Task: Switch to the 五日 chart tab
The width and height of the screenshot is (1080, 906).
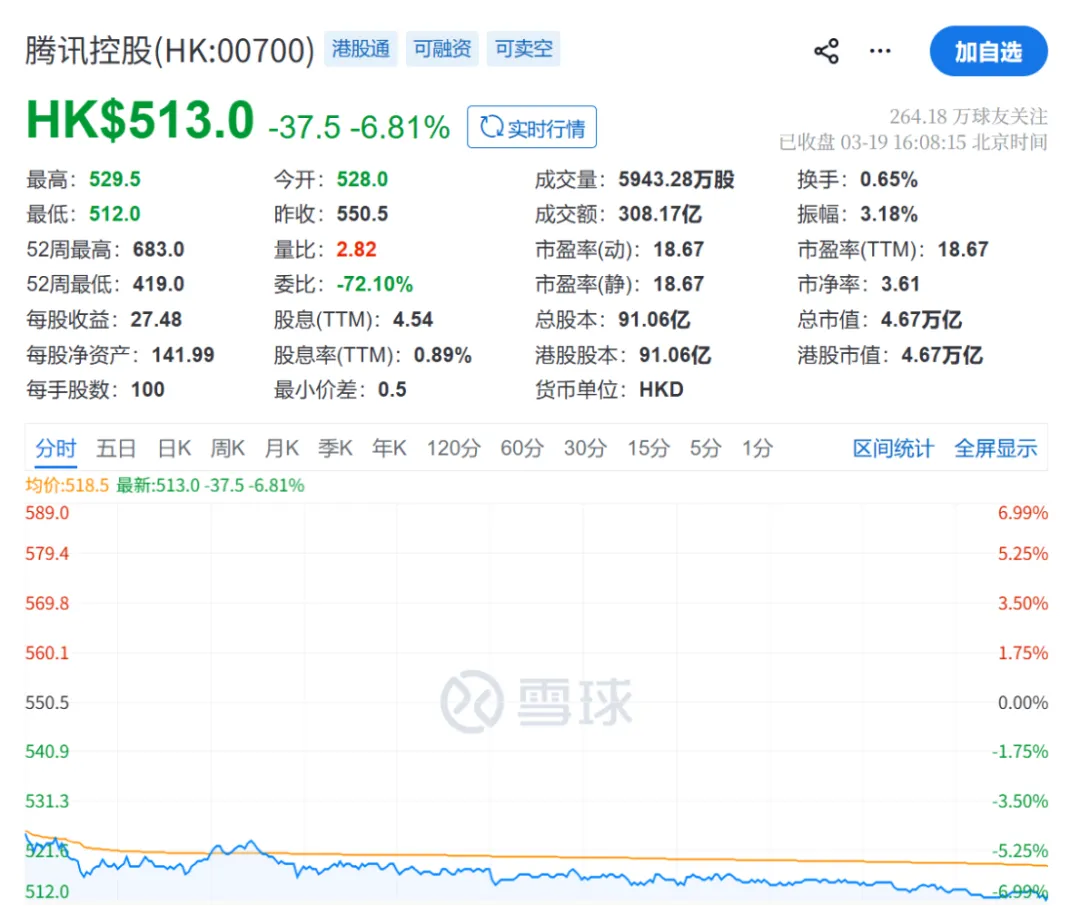Action: [116, 449]
